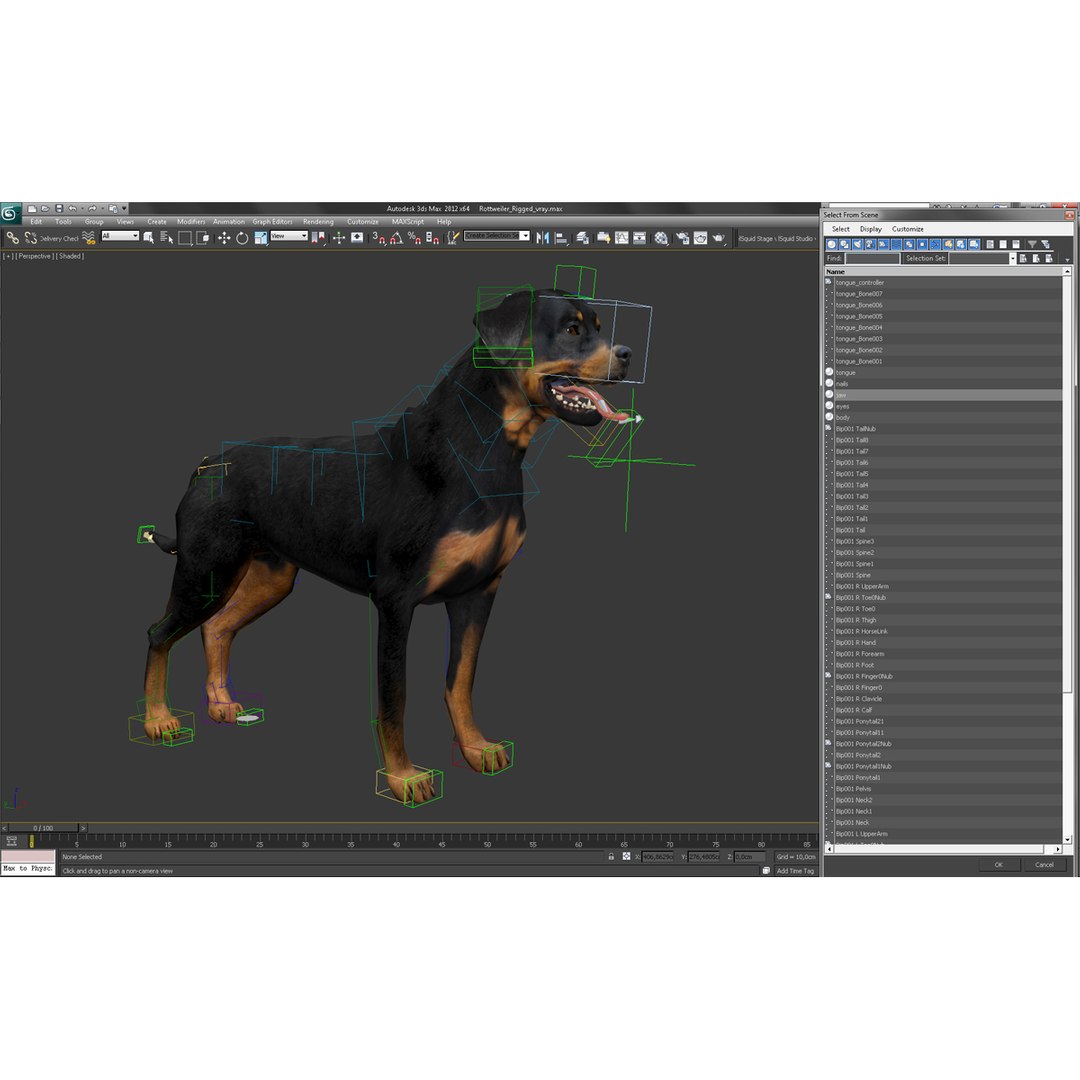The width and height of the screenshot is (1080, 1080).
Task: Open the Animation menu
Action: point(229,222)
